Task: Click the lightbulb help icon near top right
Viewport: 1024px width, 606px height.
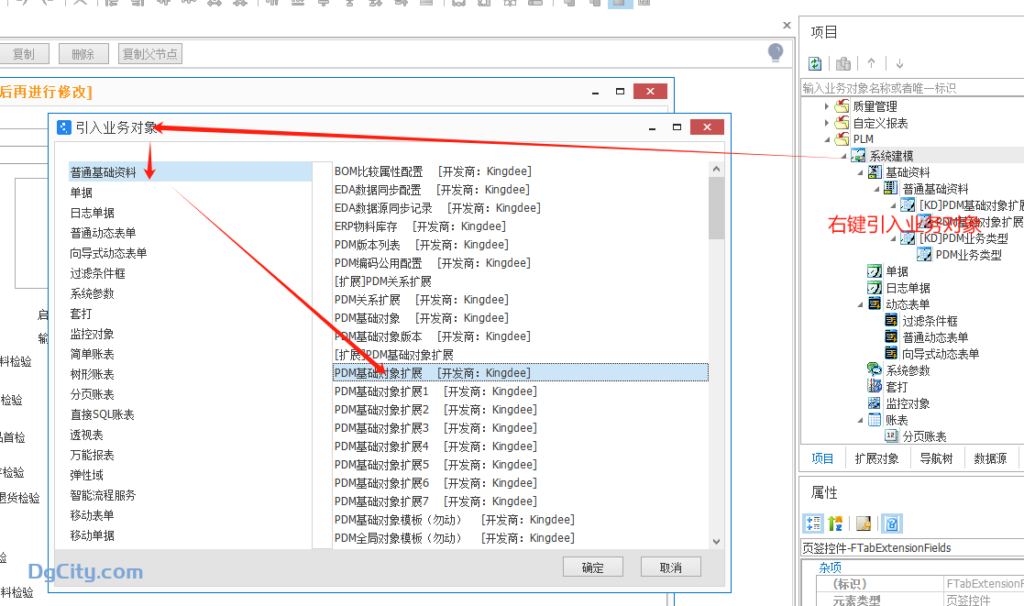Action: (775, 52)
